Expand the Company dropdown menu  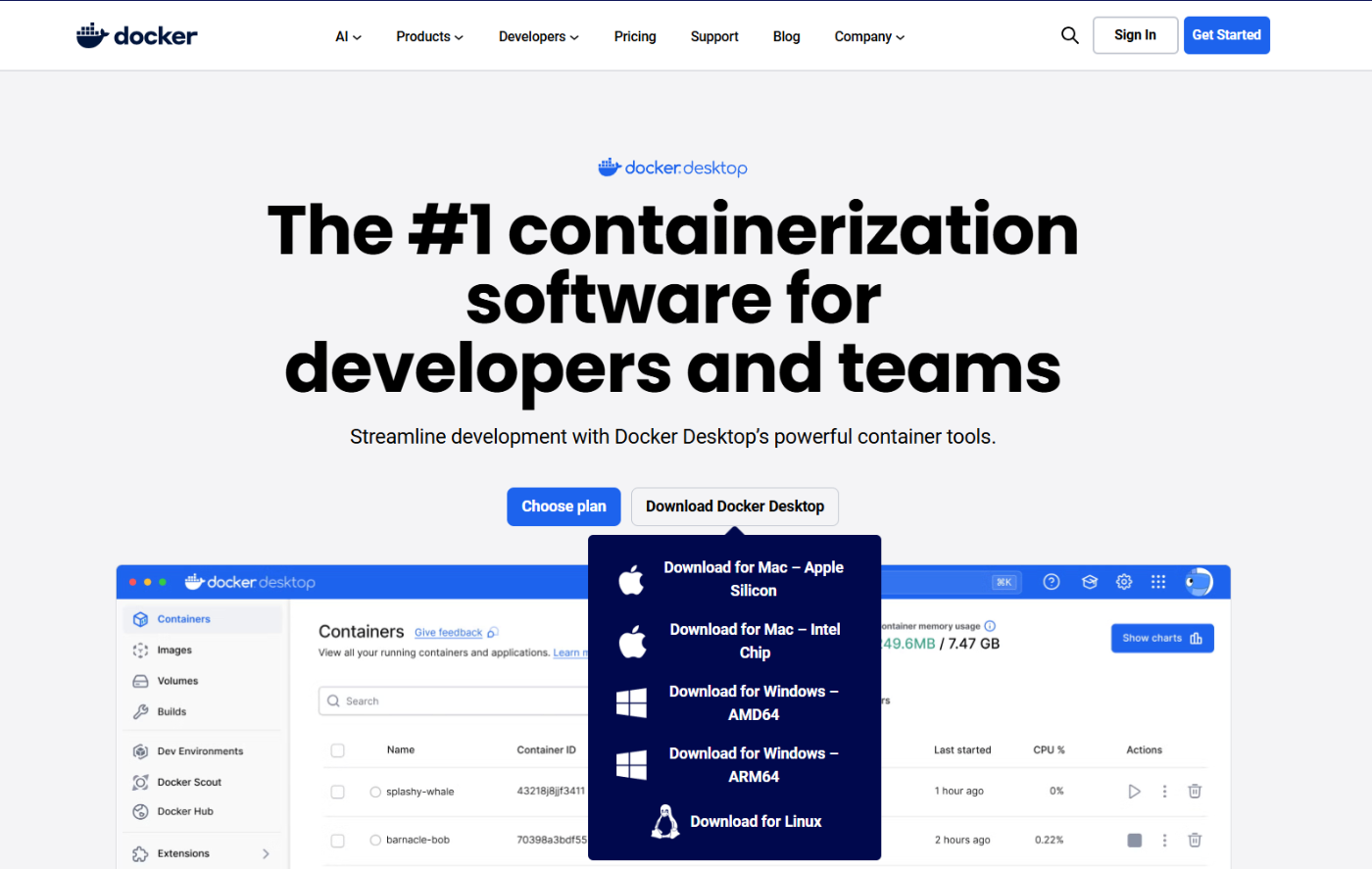(x=869, y=36)
